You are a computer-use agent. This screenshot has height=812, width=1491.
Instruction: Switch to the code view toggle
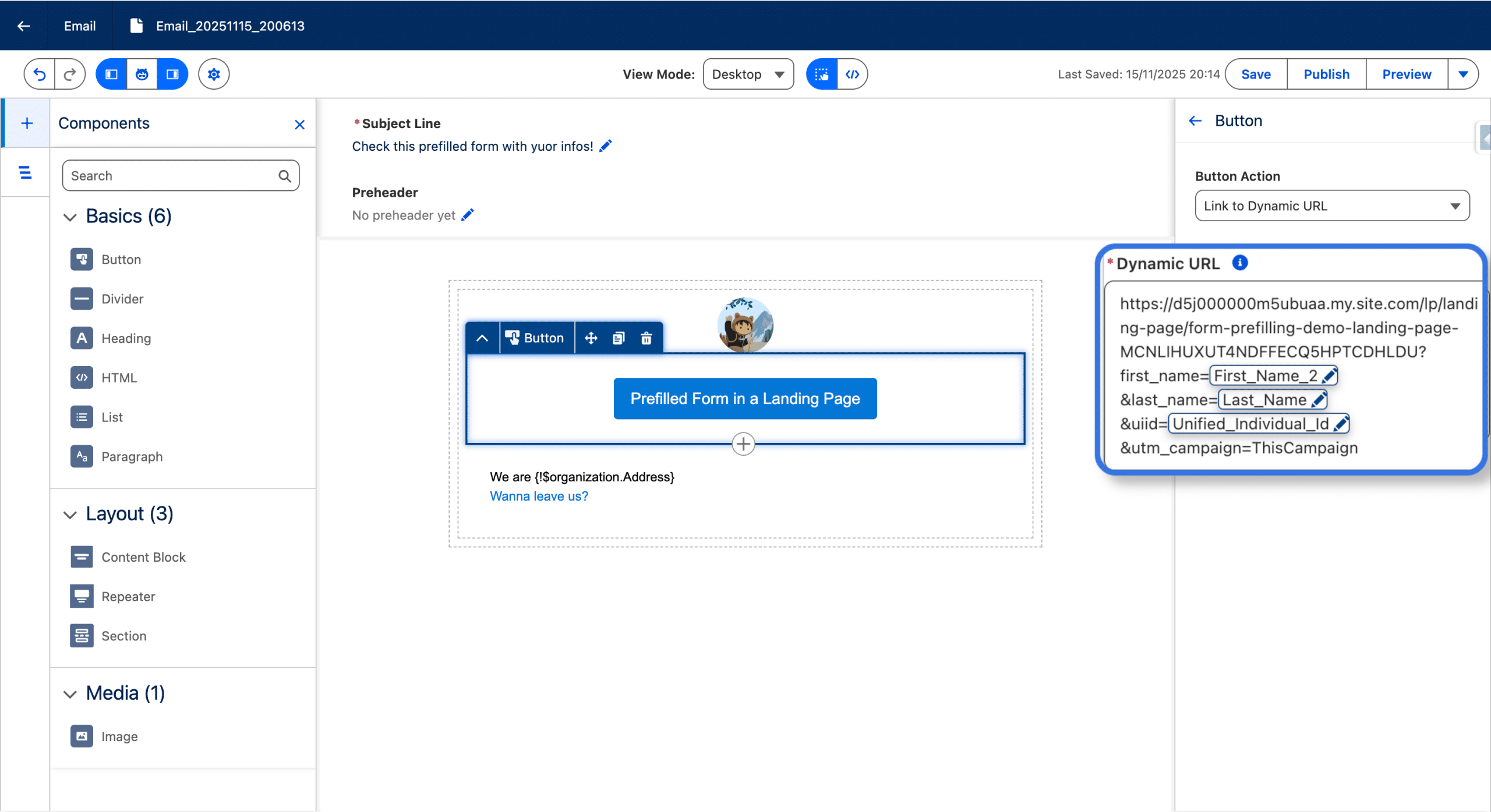pyautogui.click(x=852, y=75)
